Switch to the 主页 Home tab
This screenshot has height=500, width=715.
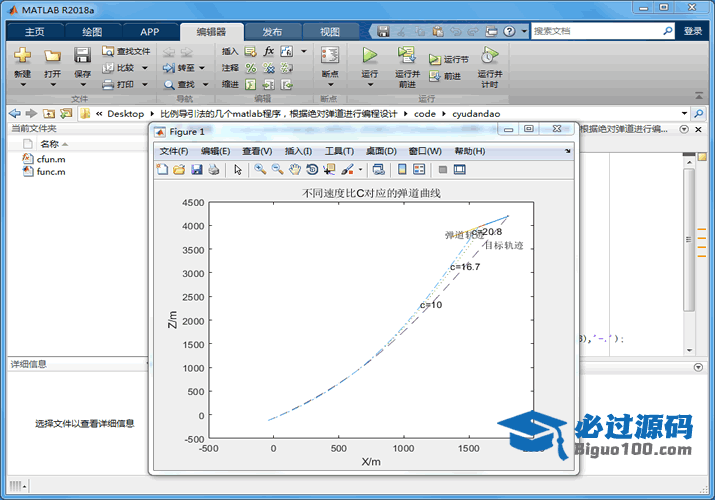click(35, 32)
